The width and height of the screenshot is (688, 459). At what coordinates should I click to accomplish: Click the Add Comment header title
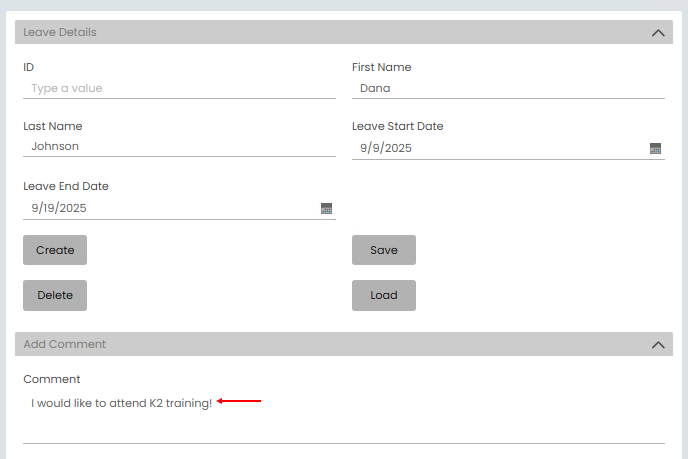pos(64,344)
